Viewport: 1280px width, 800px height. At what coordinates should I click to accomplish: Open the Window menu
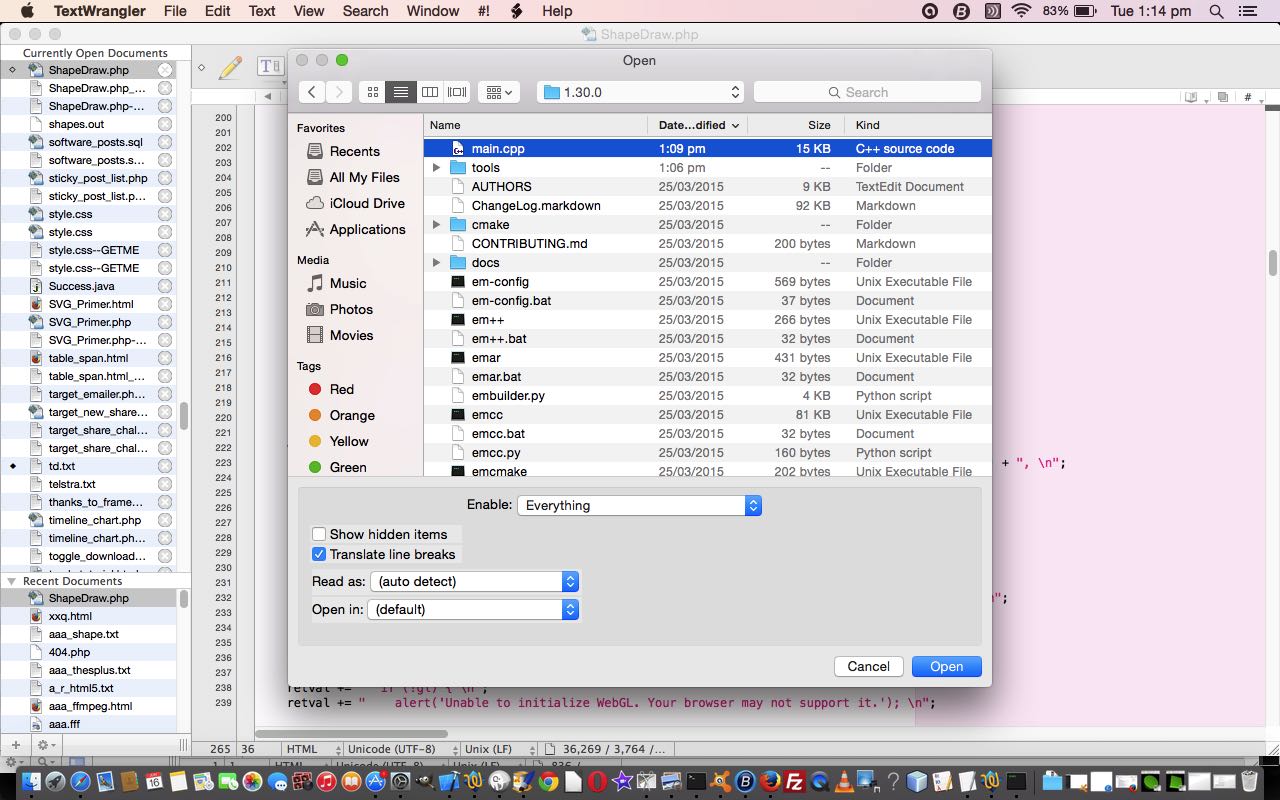click(433, 11)
